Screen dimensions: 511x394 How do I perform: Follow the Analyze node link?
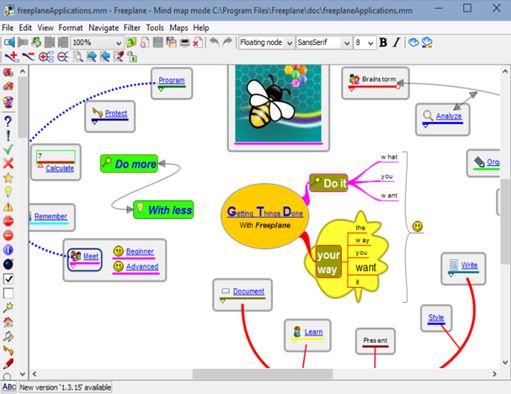449,116
